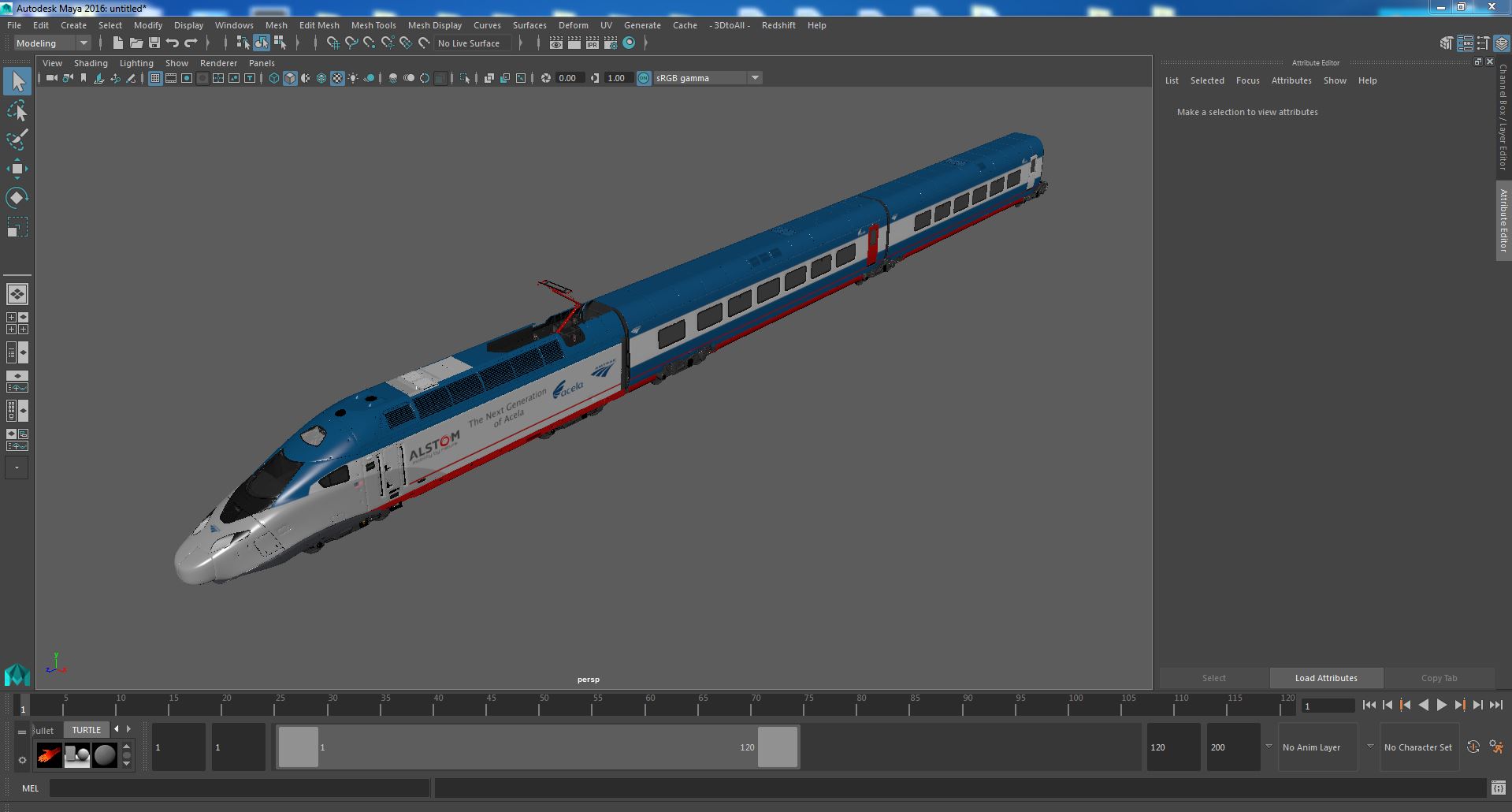
Task: Activate the Lasso select tool
Action: coord(17,111)
